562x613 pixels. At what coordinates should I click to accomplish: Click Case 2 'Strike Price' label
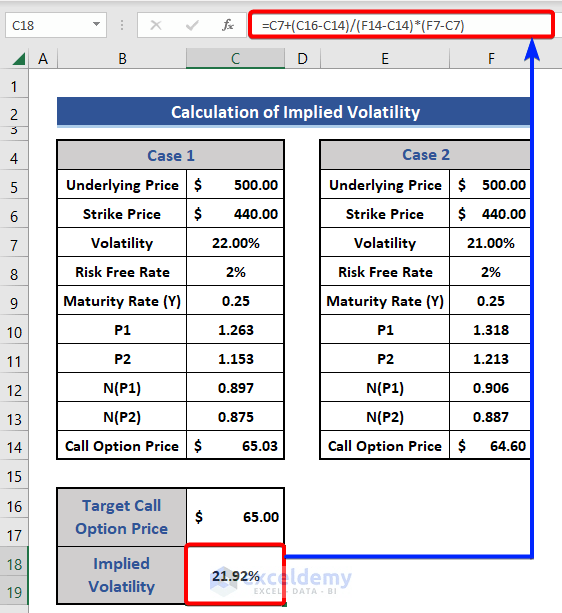point(385,213)
